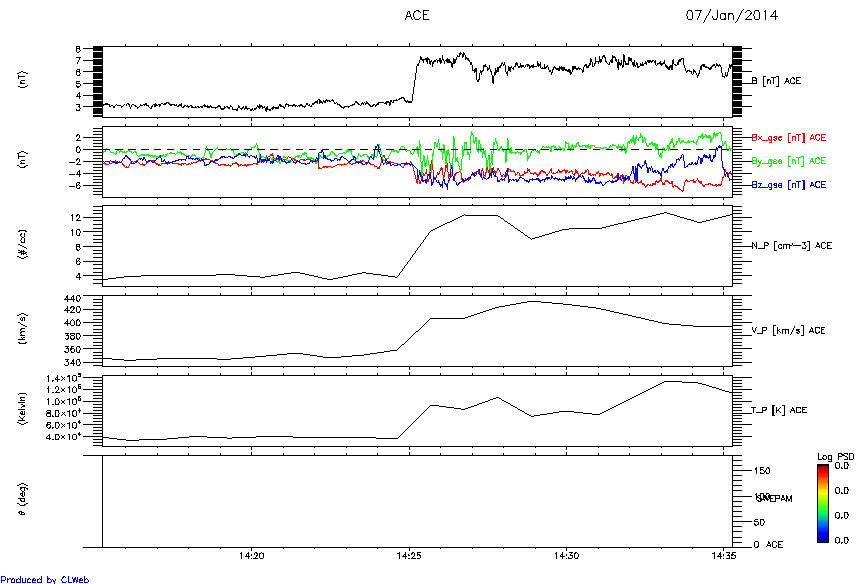
Task: Click the "50" theta tick label
Action: (x=759, y=522)
